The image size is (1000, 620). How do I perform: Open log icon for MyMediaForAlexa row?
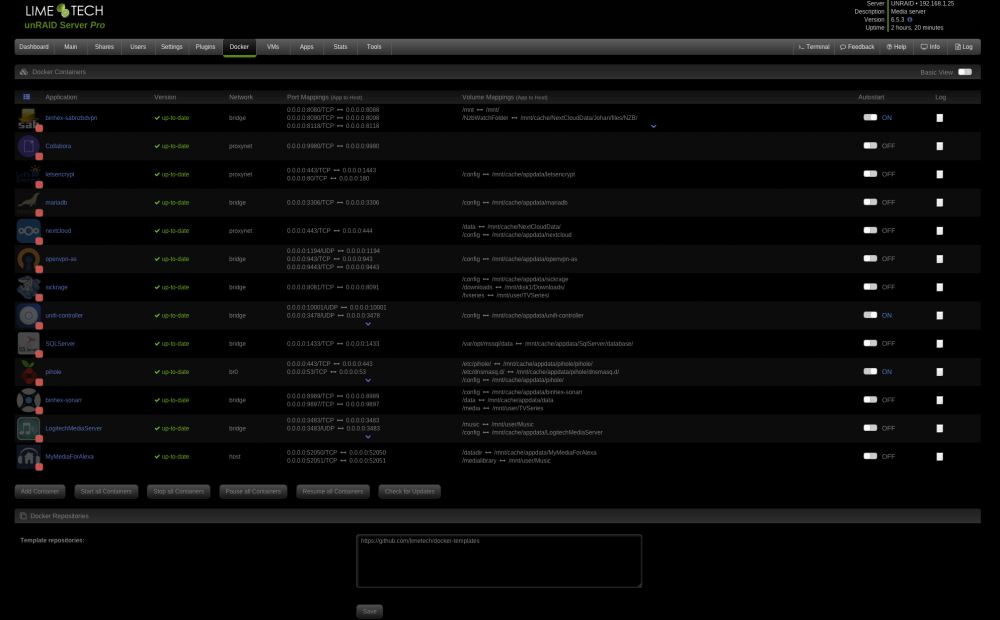pos(939,457)
